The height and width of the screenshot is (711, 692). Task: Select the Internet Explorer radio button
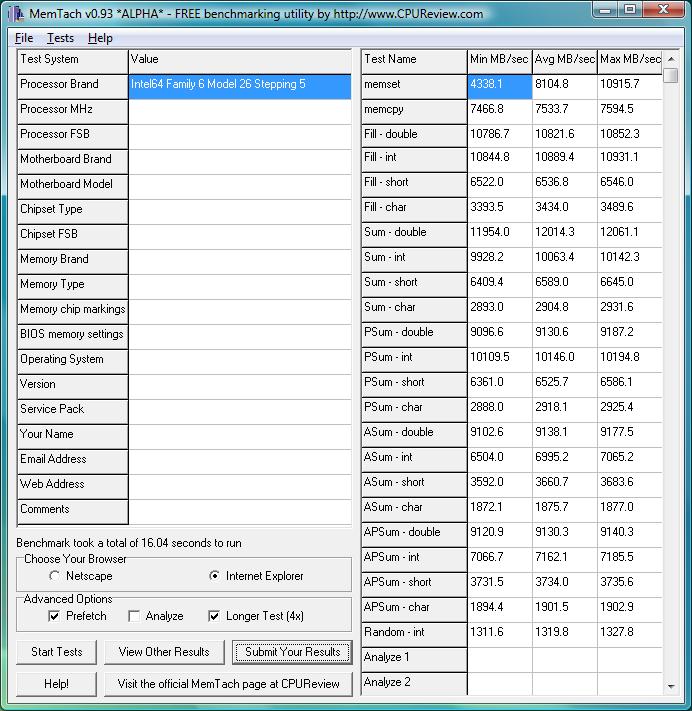(x=214, y=576)
